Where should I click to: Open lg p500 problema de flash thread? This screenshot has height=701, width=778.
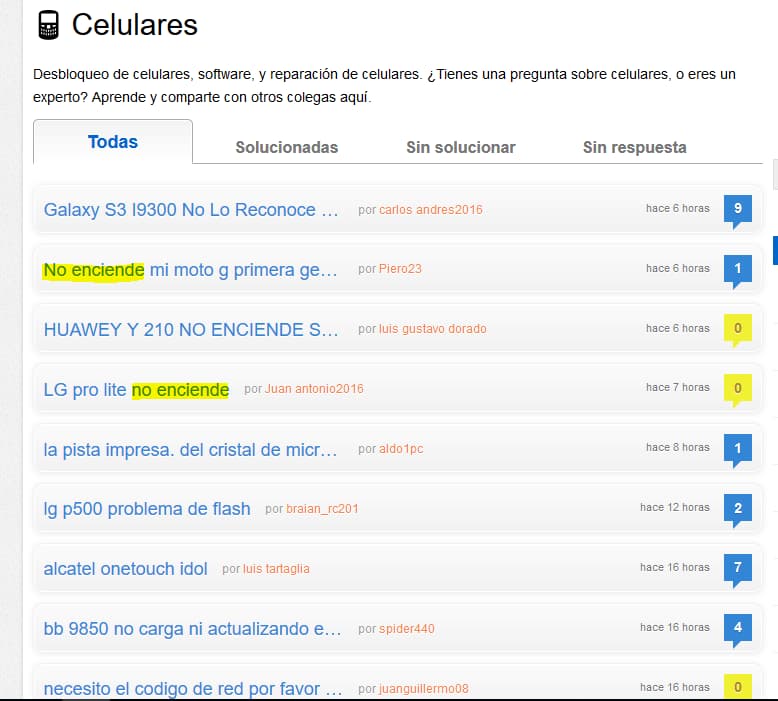click(x=147, y=509)
